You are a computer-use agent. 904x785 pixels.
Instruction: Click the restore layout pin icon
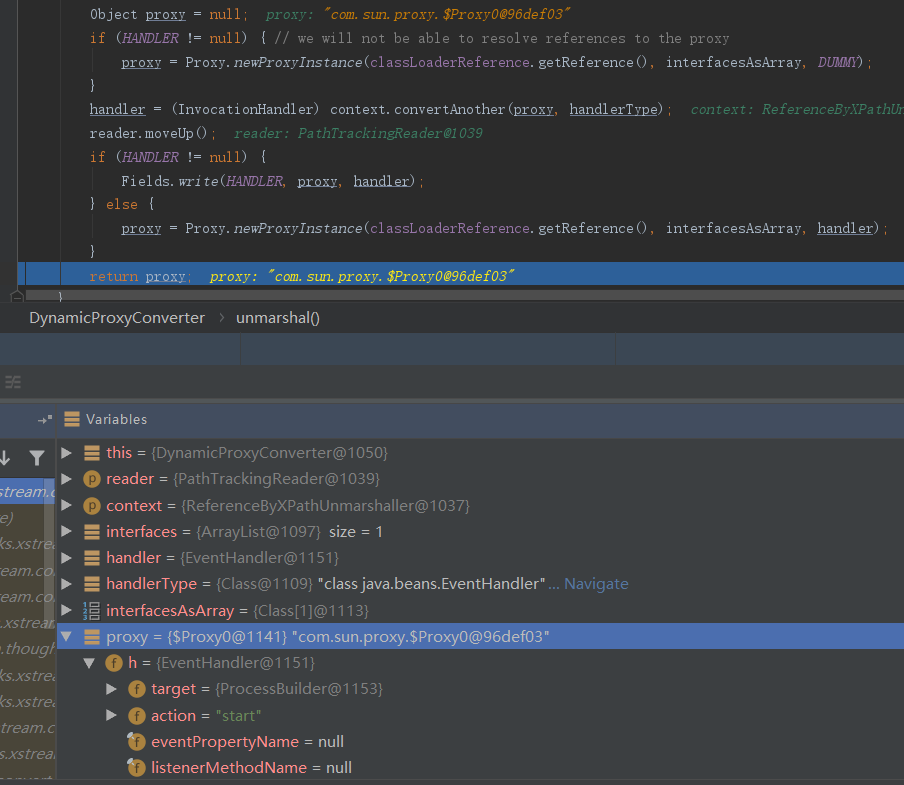tap(45, 420)
